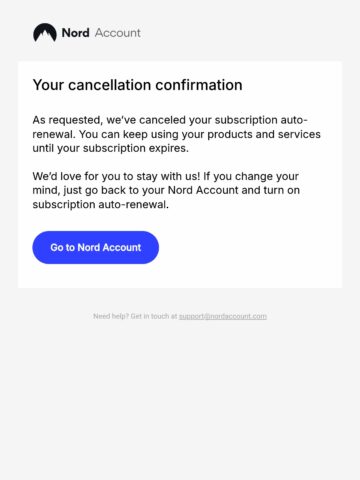
Task: Click the bold "Nord" wordmark in header
Action: (76, 33)
